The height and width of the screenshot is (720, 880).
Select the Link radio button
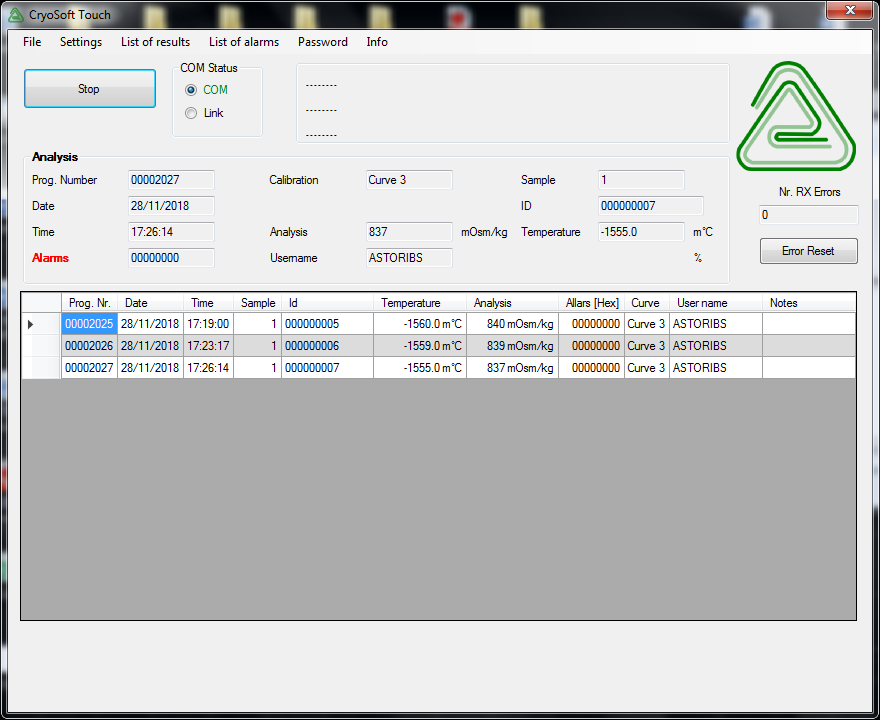190,113
